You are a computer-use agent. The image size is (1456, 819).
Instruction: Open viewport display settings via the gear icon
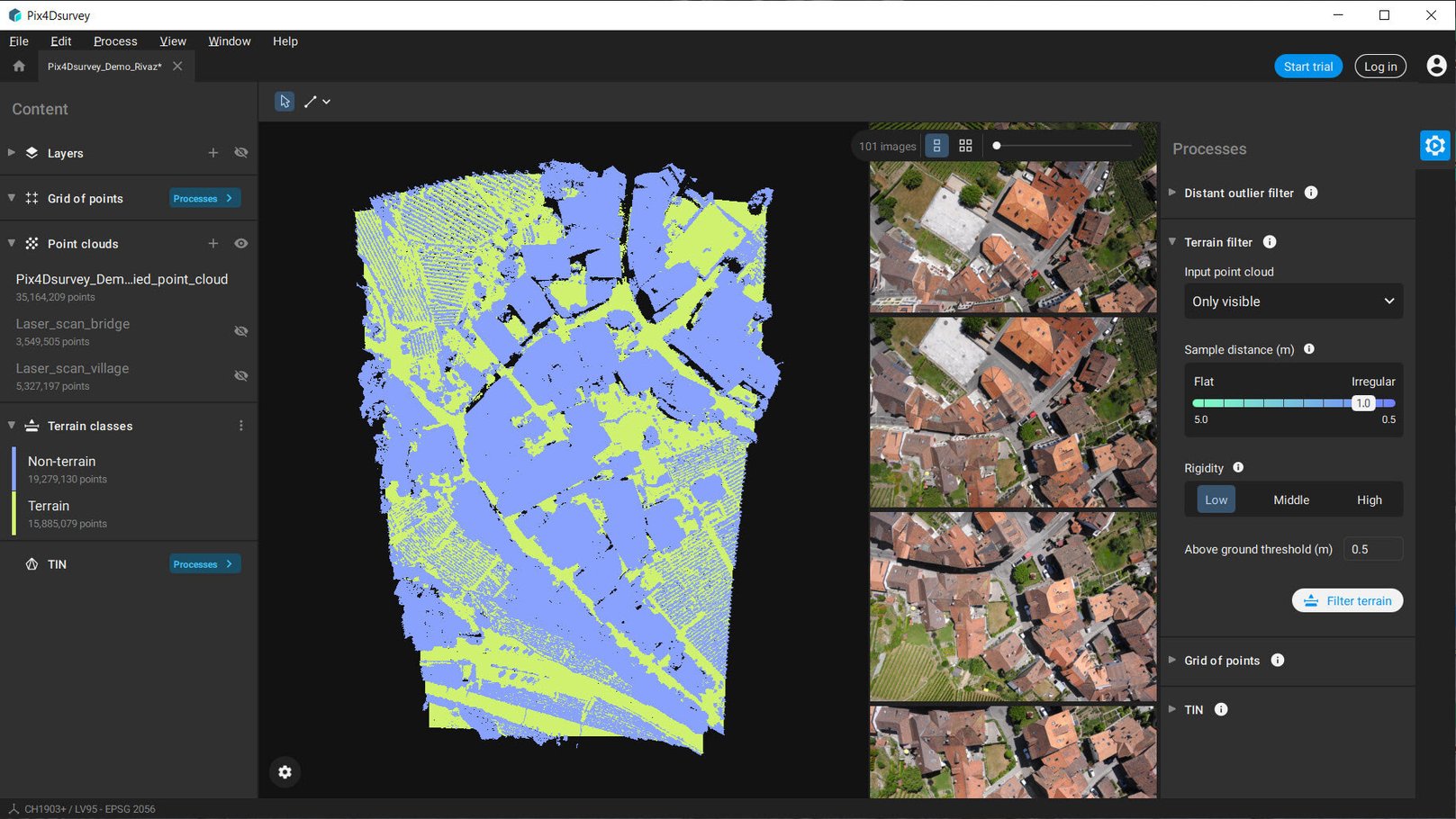(x=285, y=772)
